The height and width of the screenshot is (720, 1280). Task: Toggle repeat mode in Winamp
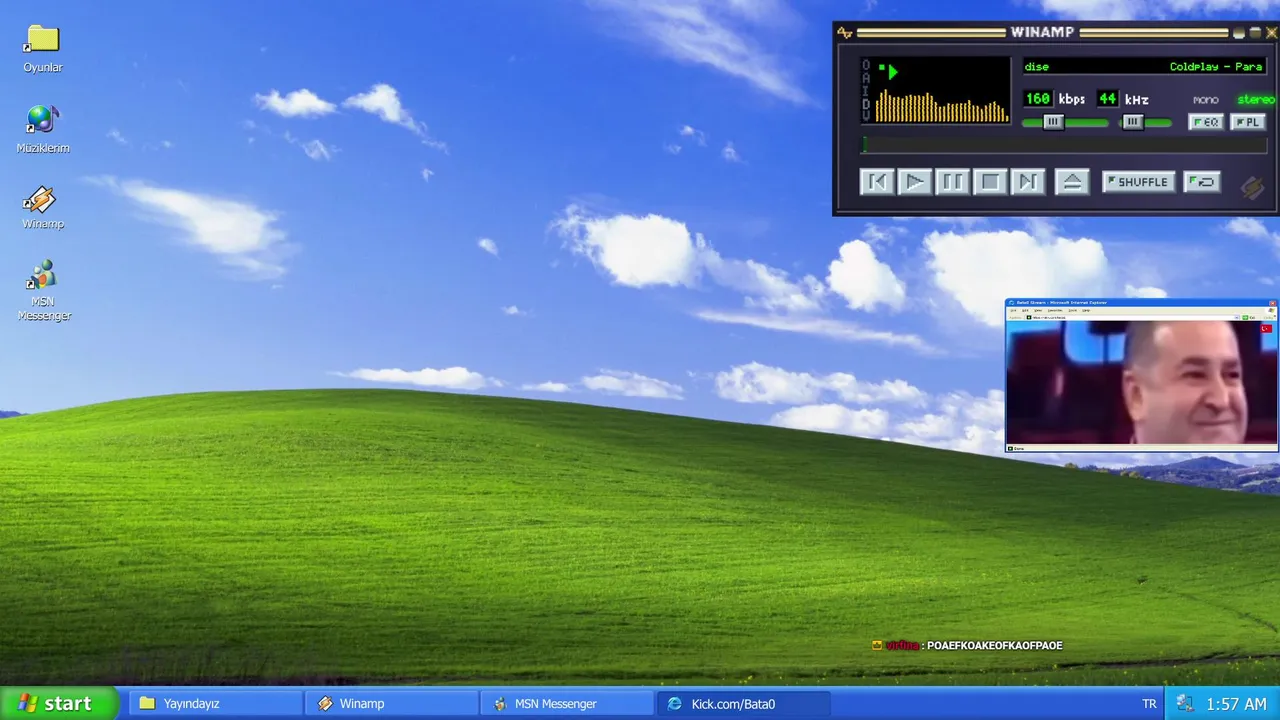(1201, 182)
